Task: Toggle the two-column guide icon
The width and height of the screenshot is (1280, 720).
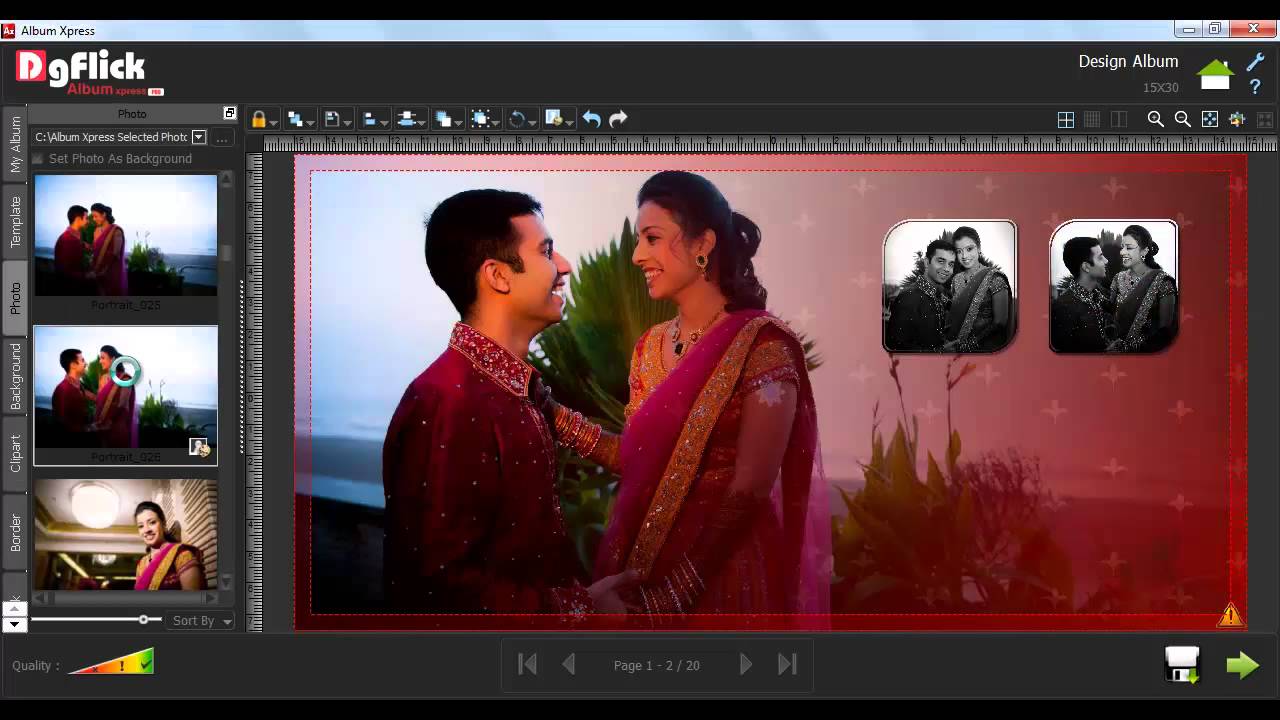Action: point(1120,119)
